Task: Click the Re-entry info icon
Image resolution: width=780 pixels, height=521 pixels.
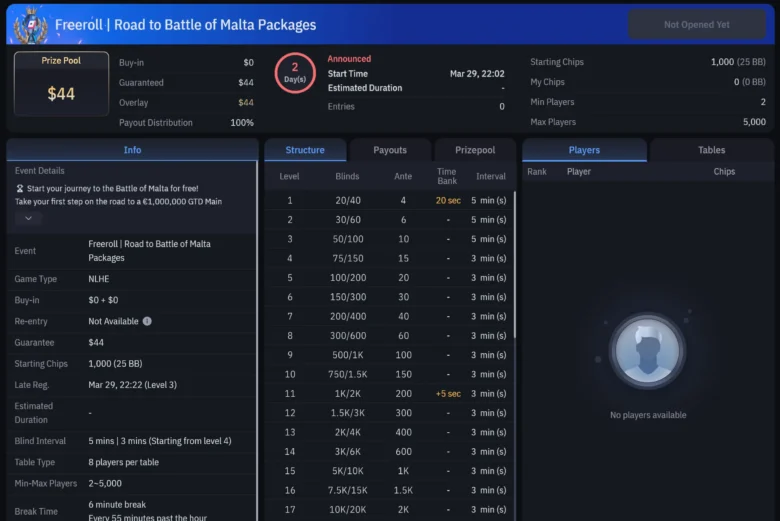Action: (147, 321)
